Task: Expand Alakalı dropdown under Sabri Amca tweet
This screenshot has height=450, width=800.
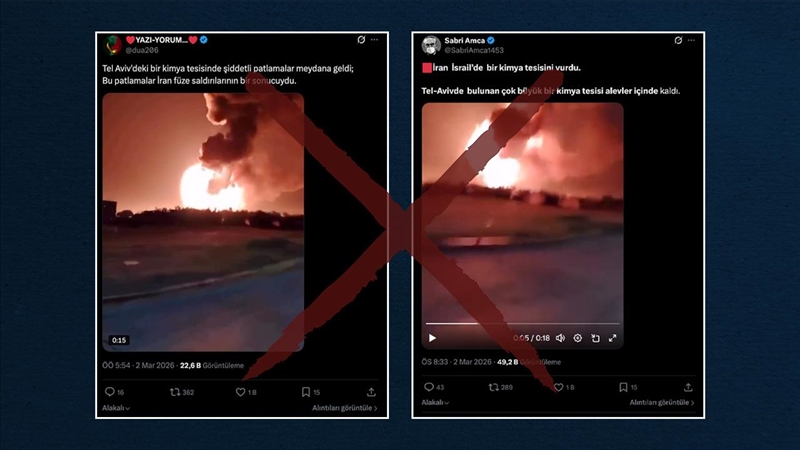Action: click(436, 402)
